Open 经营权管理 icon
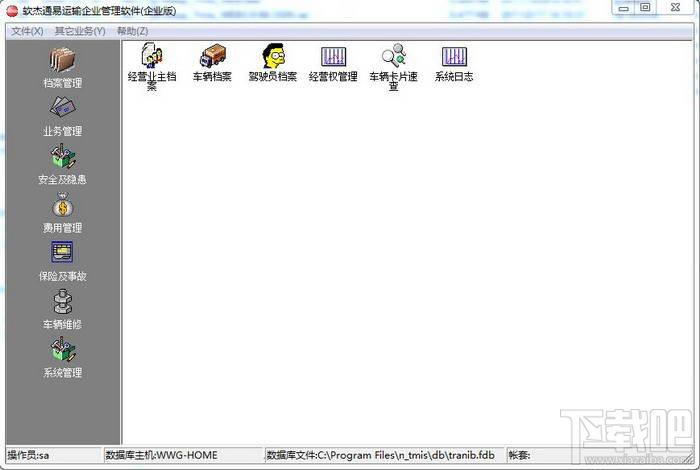 [x=333, y=63]
